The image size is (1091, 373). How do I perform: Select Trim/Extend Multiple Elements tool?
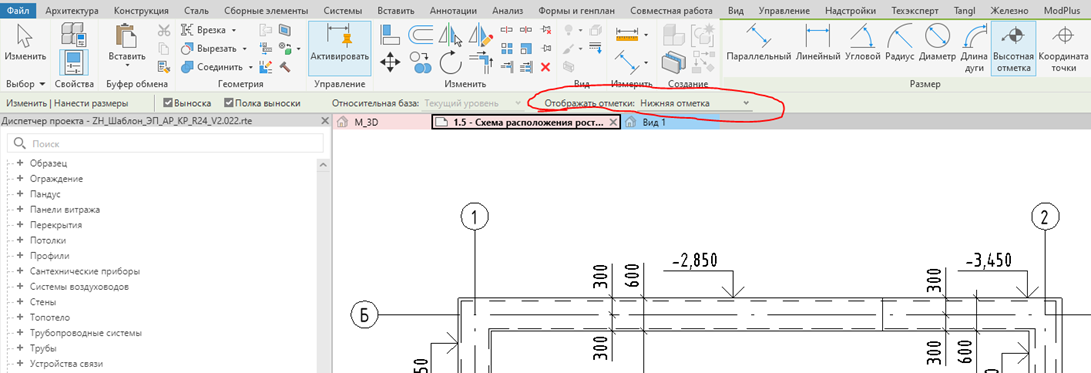[x=527, y=67]
